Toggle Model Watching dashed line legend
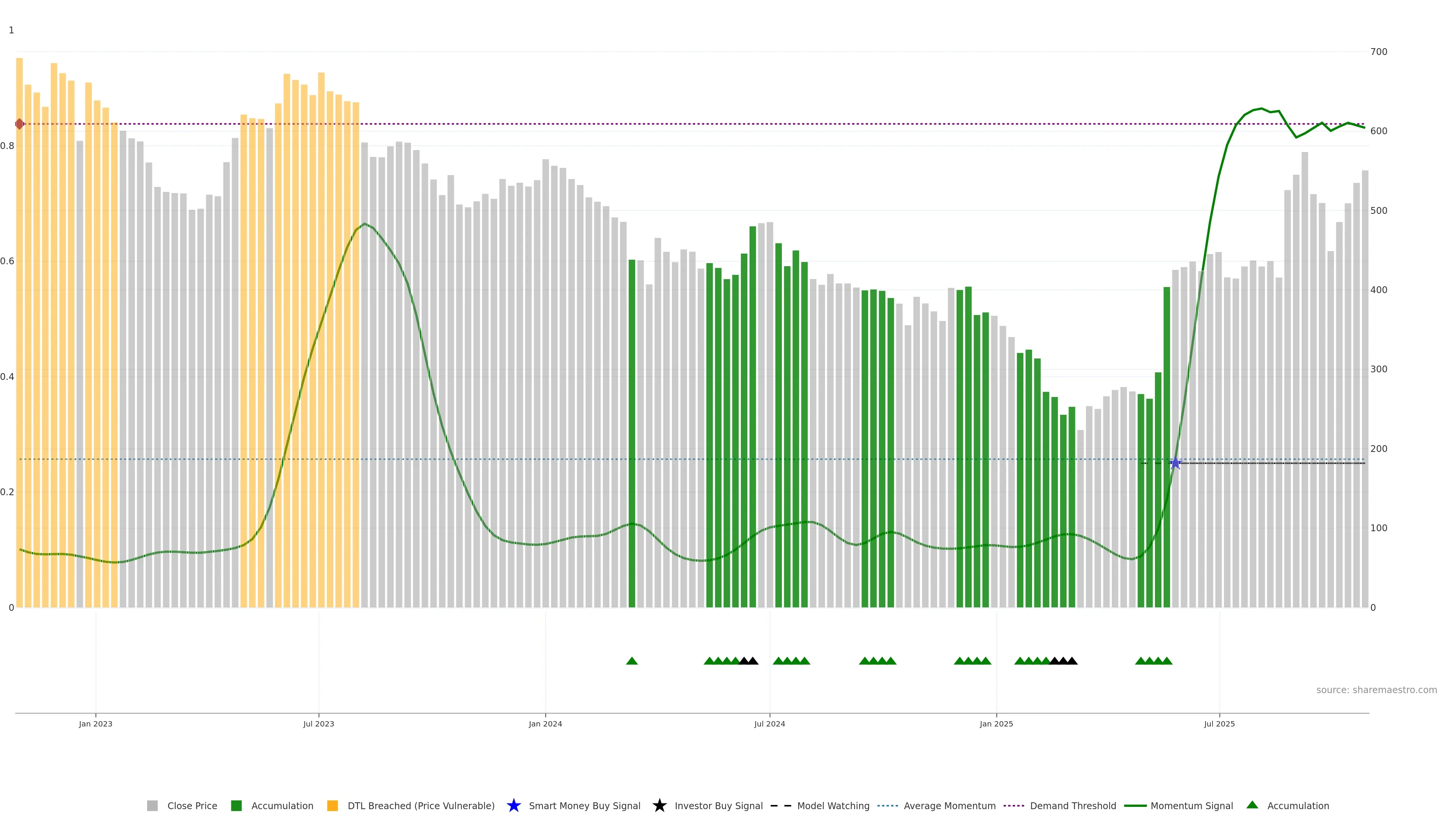 click(x=833, y=805)
